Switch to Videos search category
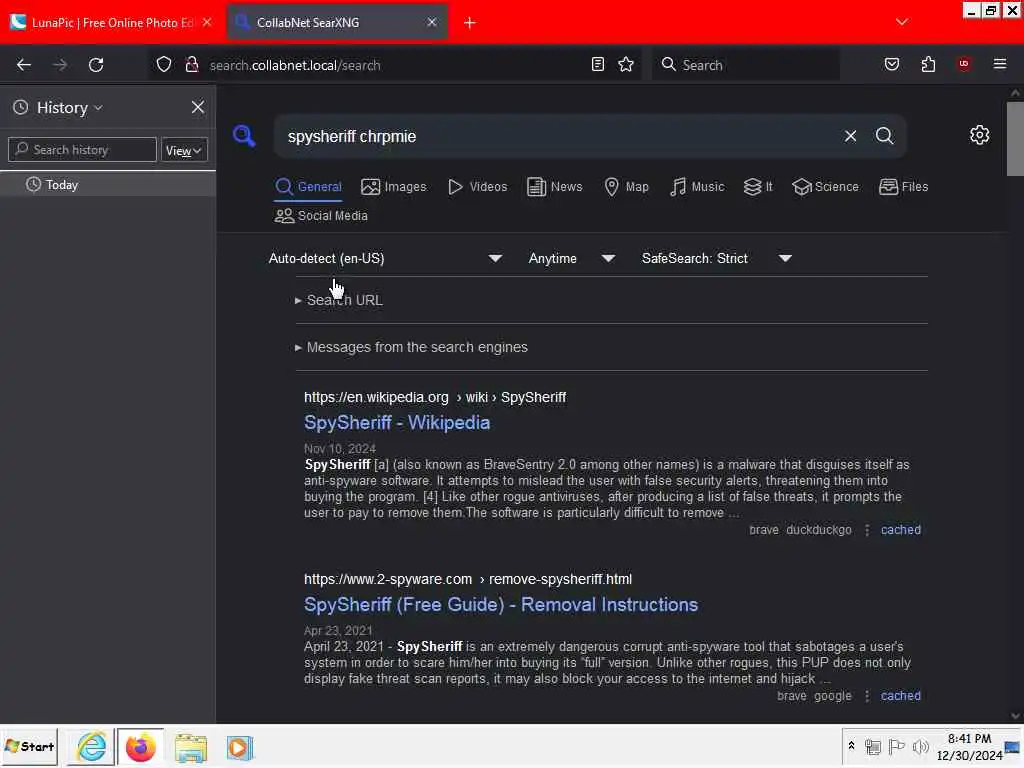Screen dimensions: 1024x768 [x=477, y=187]
